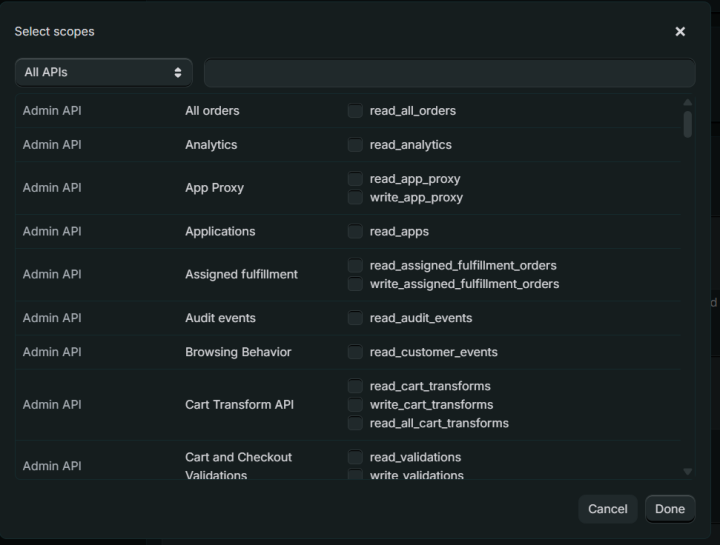Check the read_validations checkbox
The height and width of the screenshot is (546, 720).
[355, 458]
